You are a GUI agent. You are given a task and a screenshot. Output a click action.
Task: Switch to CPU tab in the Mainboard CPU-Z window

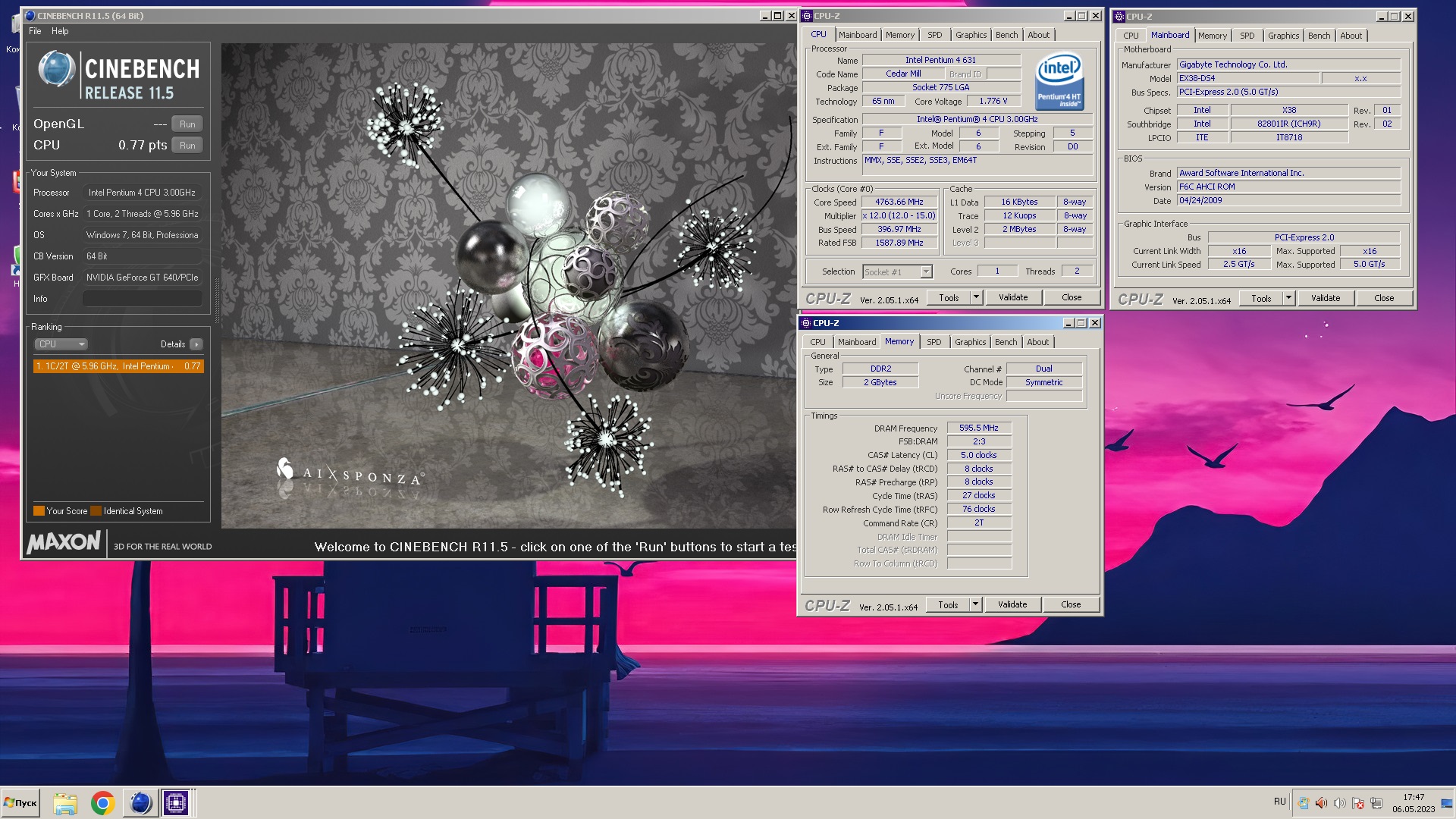[x=1131, y=36]
